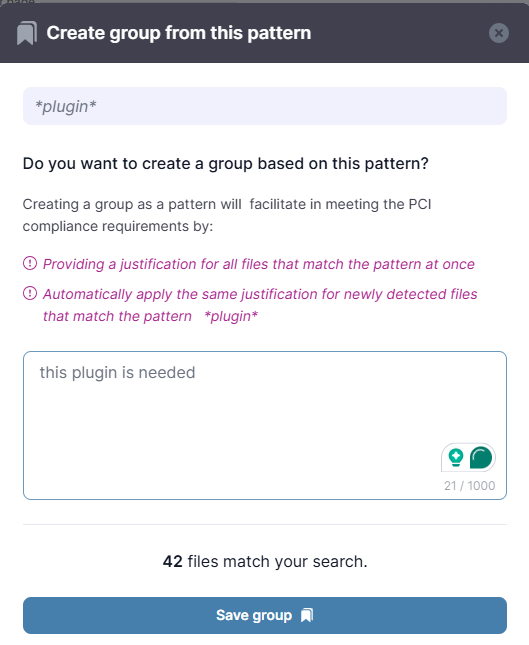Click the 'this plugin is needed' text
This screenshot has height=645, width=529.
pos(117,373)
